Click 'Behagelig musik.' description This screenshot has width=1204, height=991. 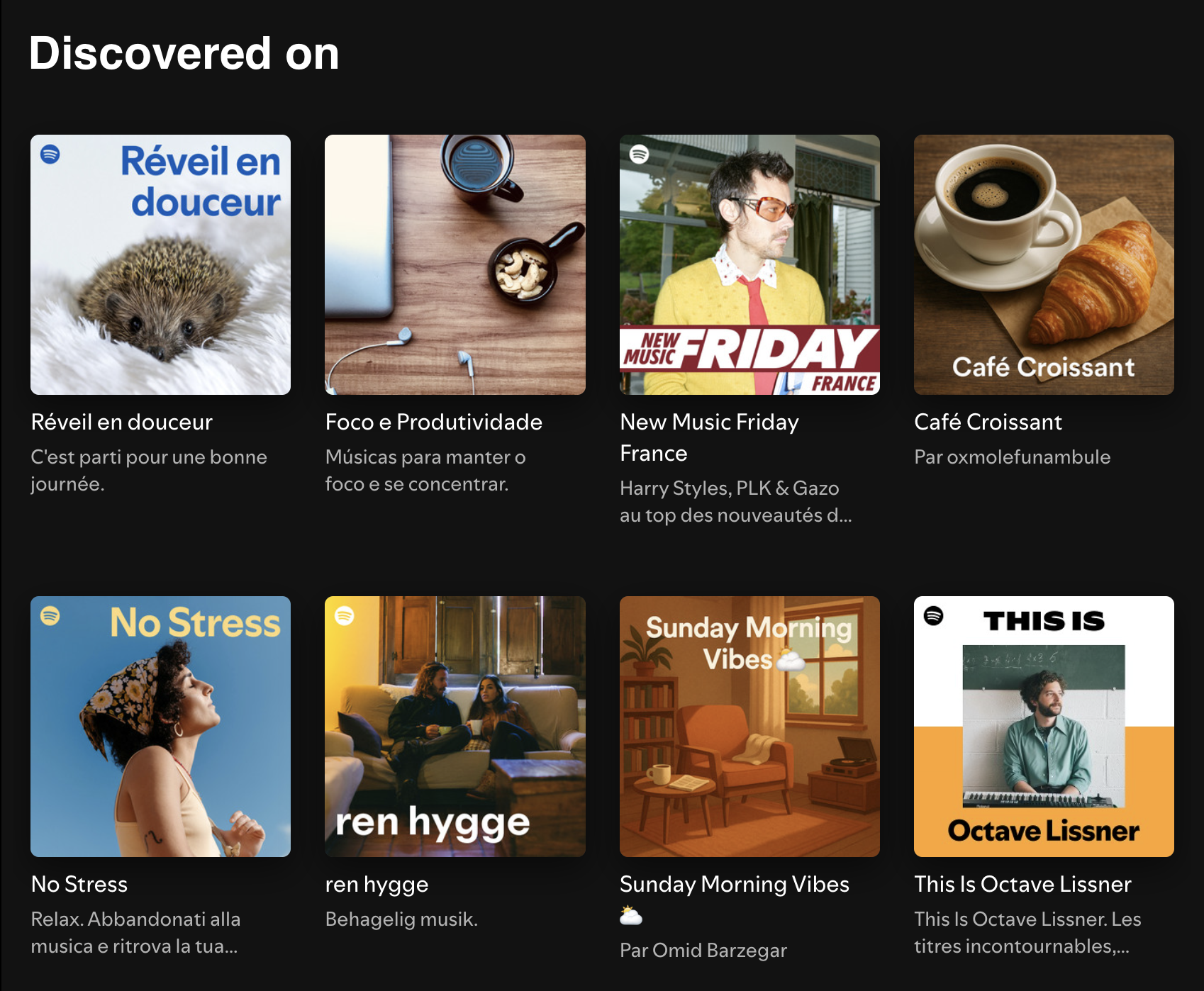(401, 919)
